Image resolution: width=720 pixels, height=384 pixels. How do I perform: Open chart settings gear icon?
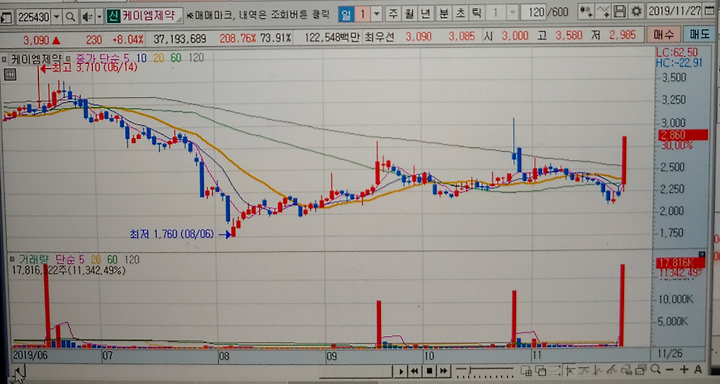(636, 11)
